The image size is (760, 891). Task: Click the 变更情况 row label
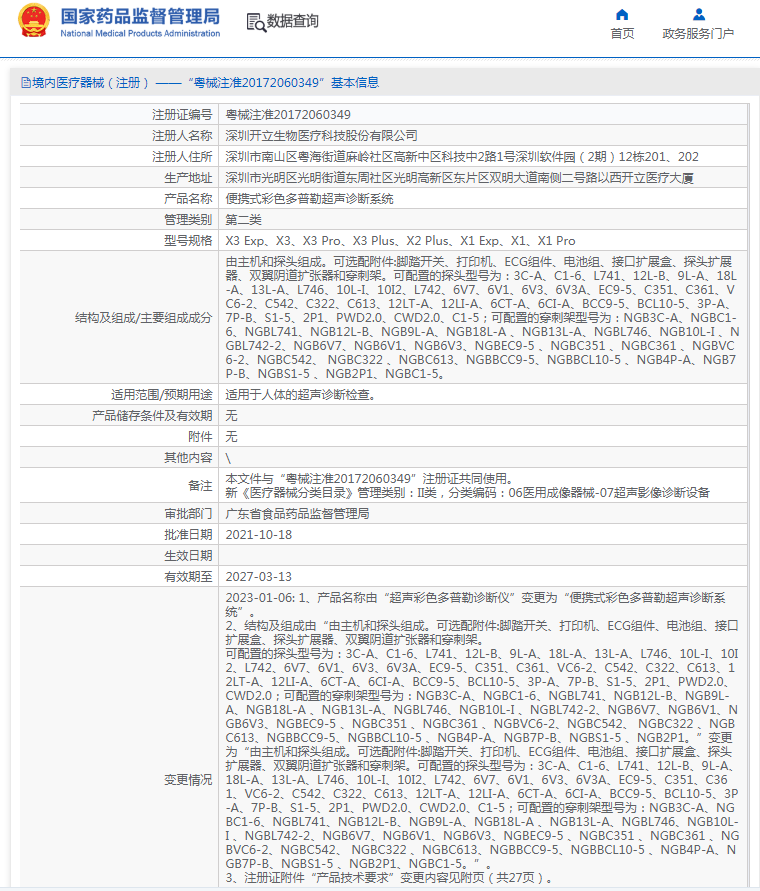point(188,780)
